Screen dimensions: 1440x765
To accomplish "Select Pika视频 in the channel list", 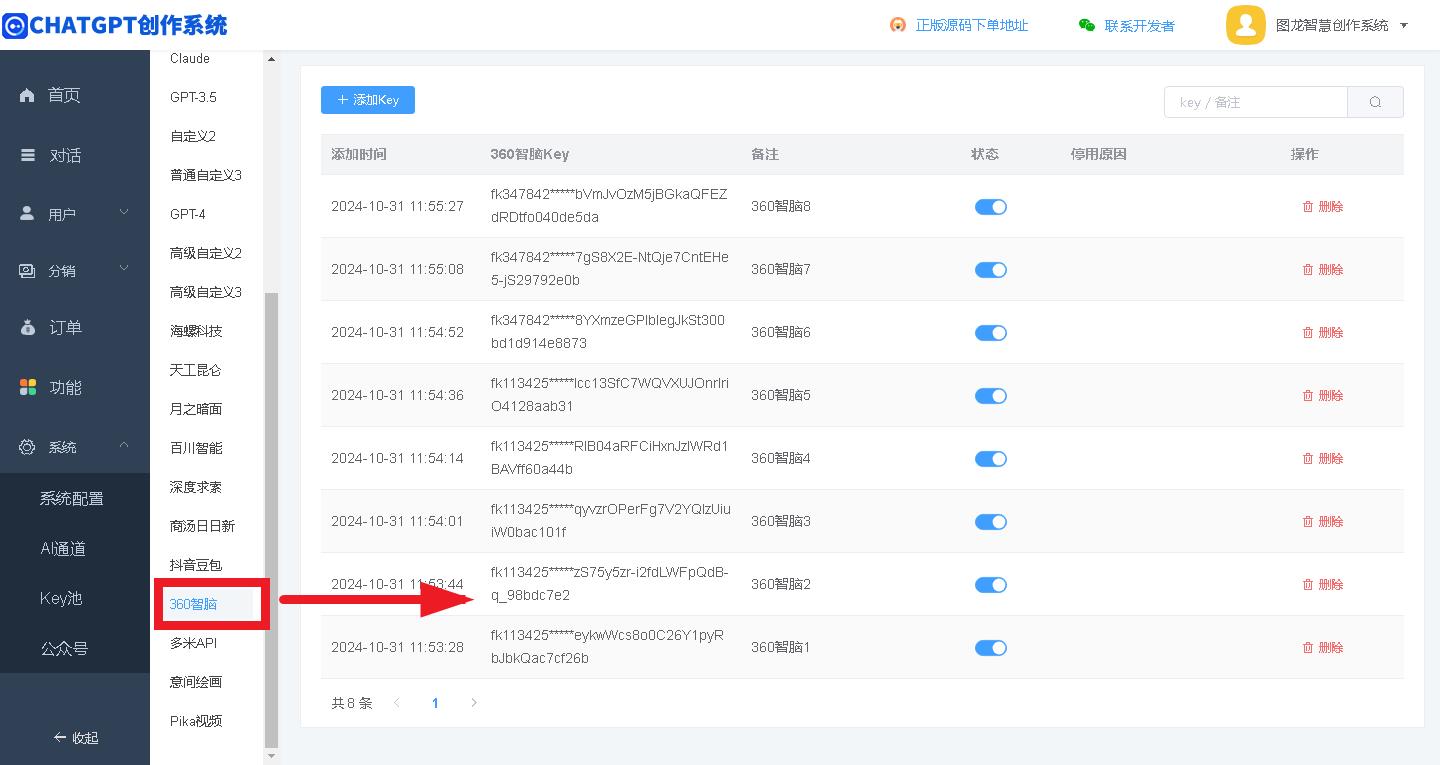I will [x=196, y=721].
